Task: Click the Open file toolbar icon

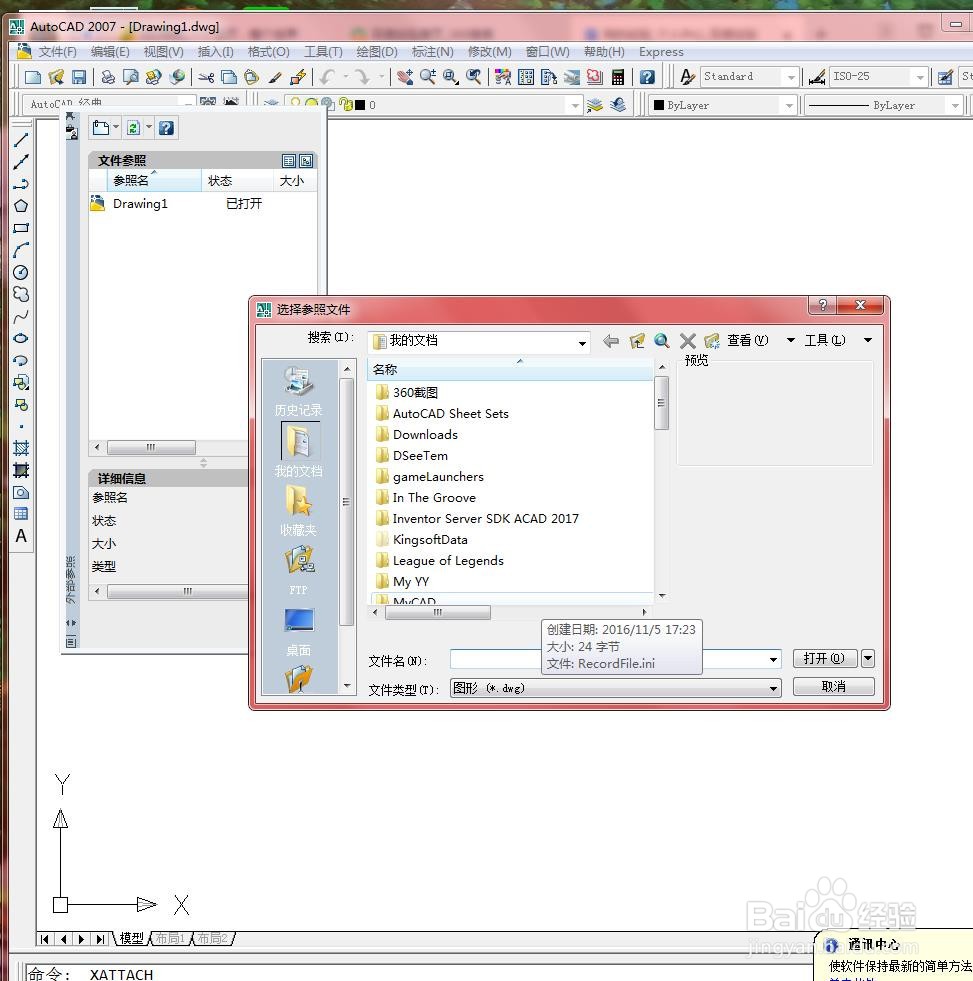Action: coord(56,77)
